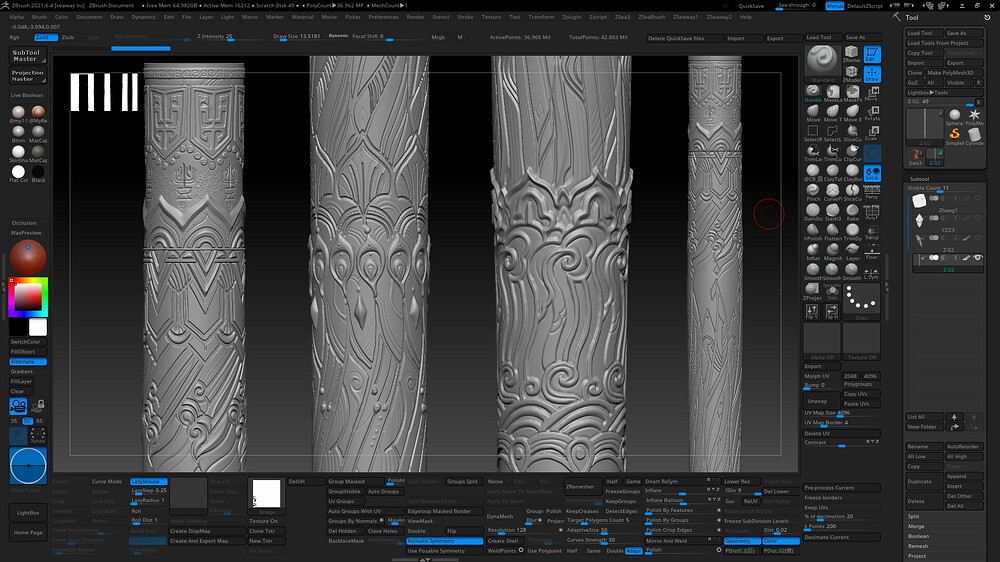The image size is (1000, 562).
Task: Open the Preferences menu
Action: pyautogui.click(x=383, y=17)
